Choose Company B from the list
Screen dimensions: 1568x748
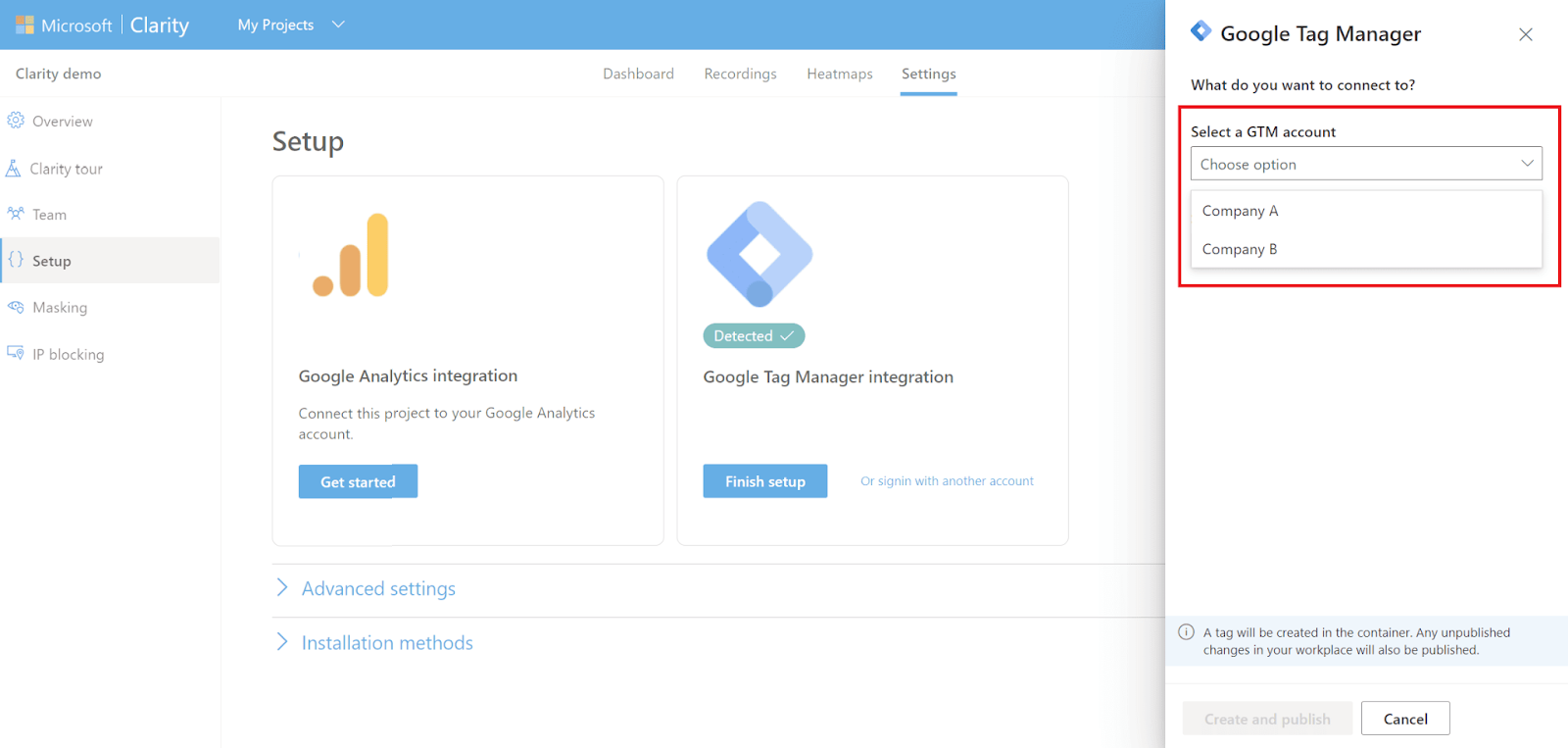1366,249
